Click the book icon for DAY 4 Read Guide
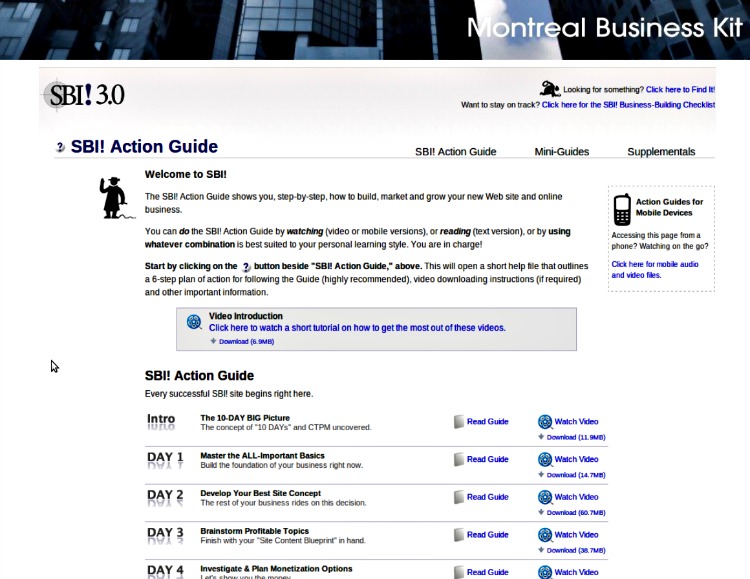The height and width of the screenshot is (579, 750). click(x=459, y=572)
